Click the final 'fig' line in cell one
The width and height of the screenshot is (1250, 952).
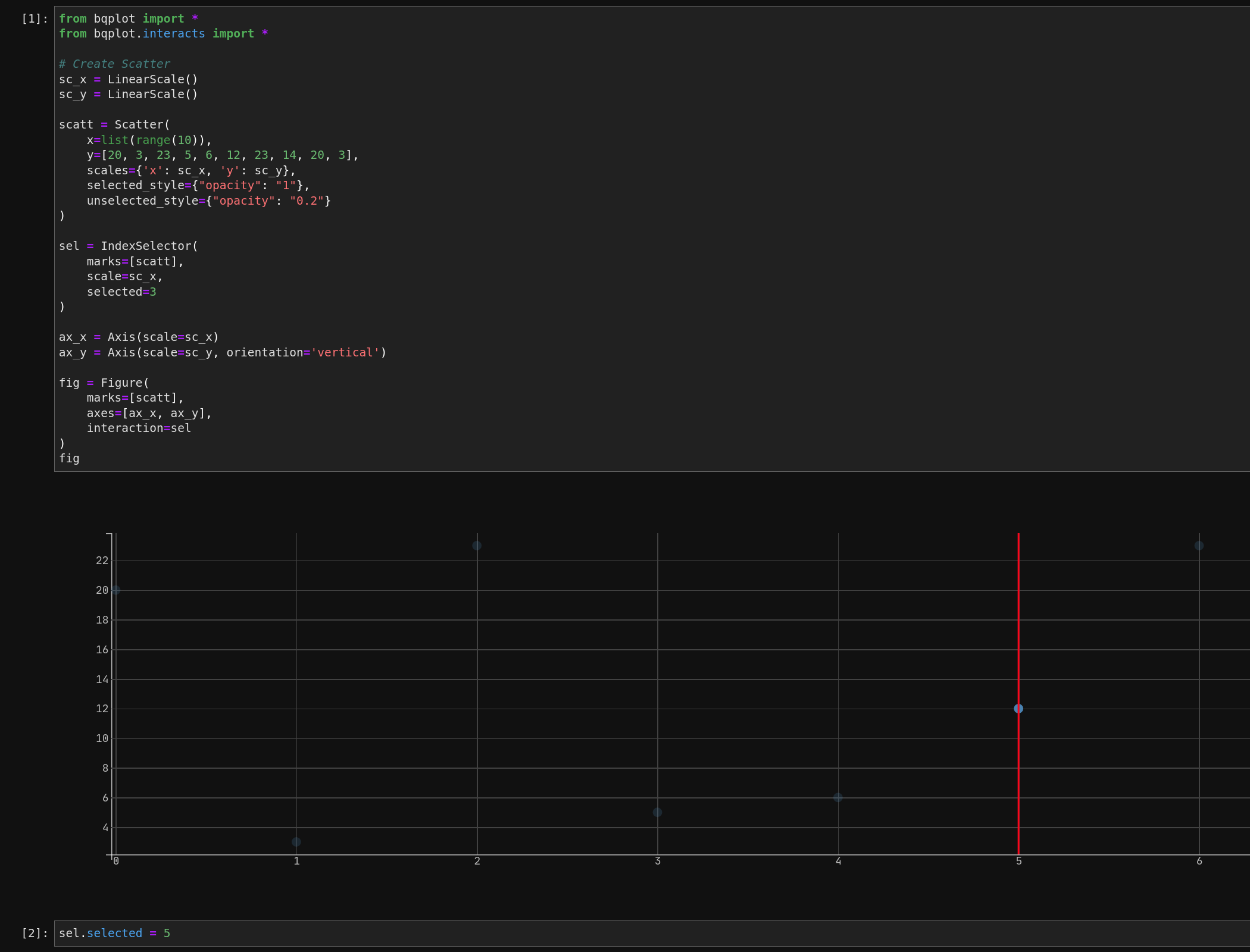click(69, 459)
